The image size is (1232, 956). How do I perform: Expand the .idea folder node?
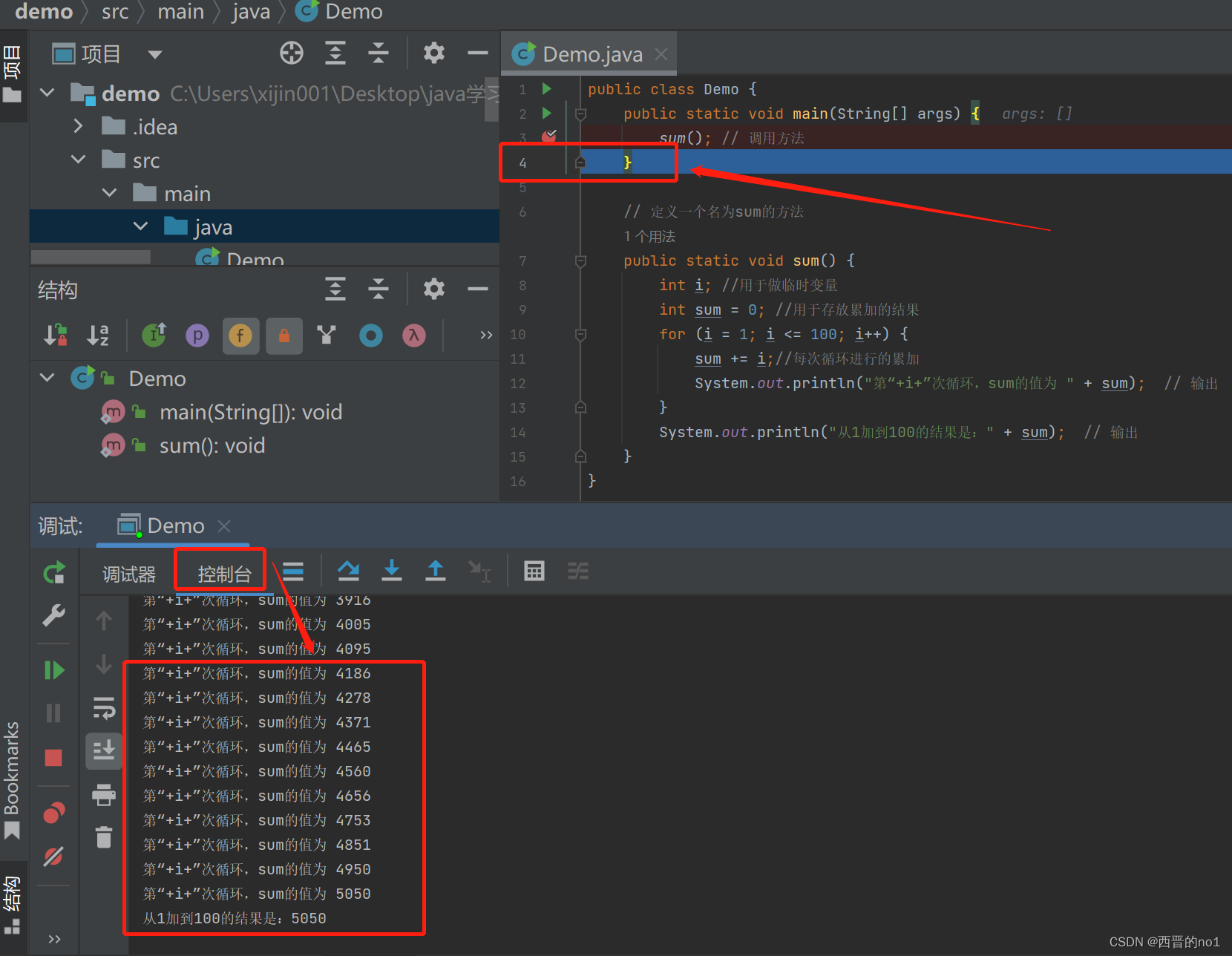pos(79,127)
